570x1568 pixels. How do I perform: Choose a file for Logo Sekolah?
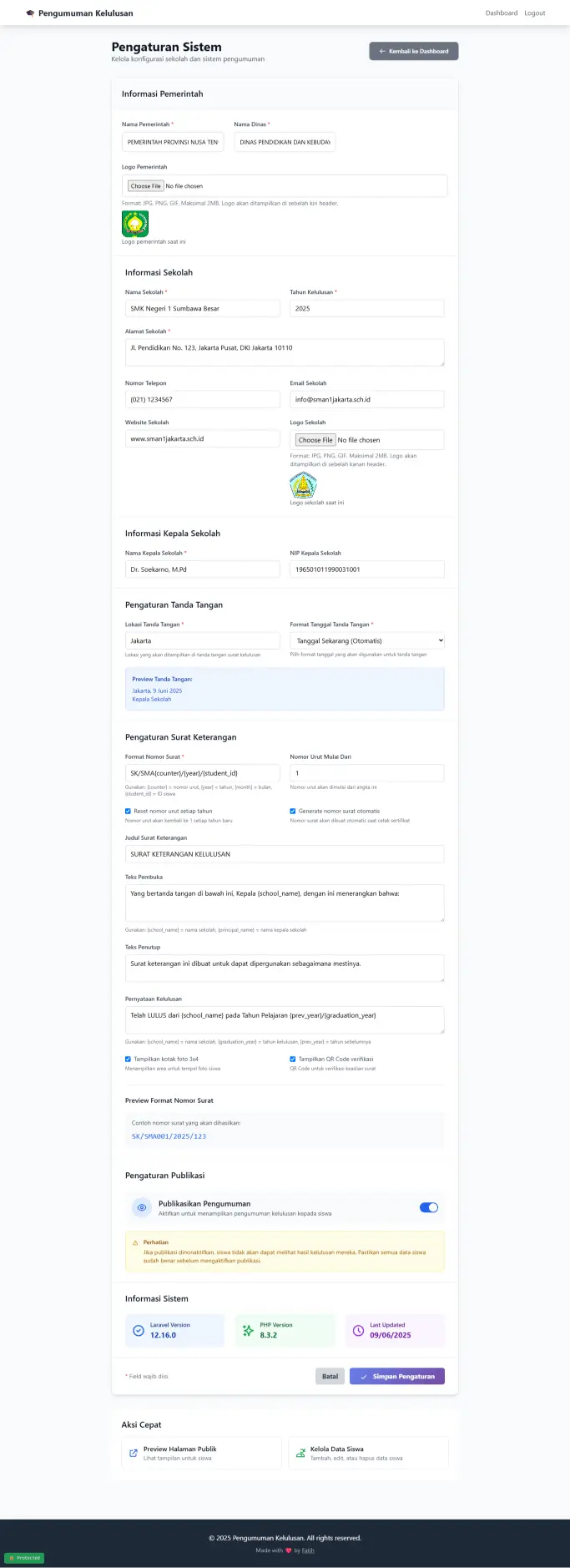tap(315, 440)
